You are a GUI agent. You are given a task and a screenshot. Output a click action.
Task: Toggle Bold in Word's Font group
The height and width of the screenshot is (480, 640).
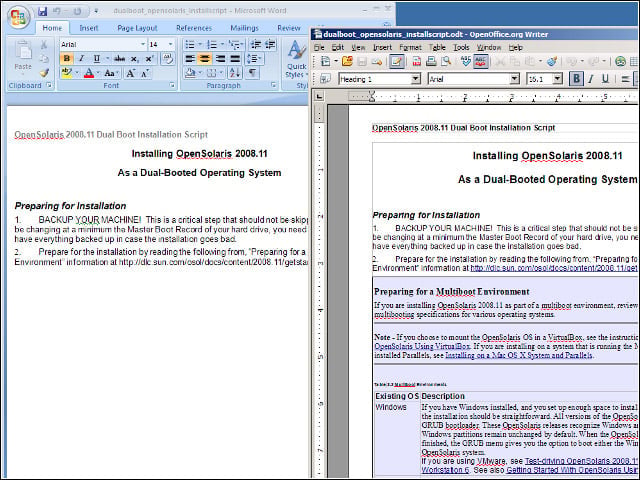67,59
